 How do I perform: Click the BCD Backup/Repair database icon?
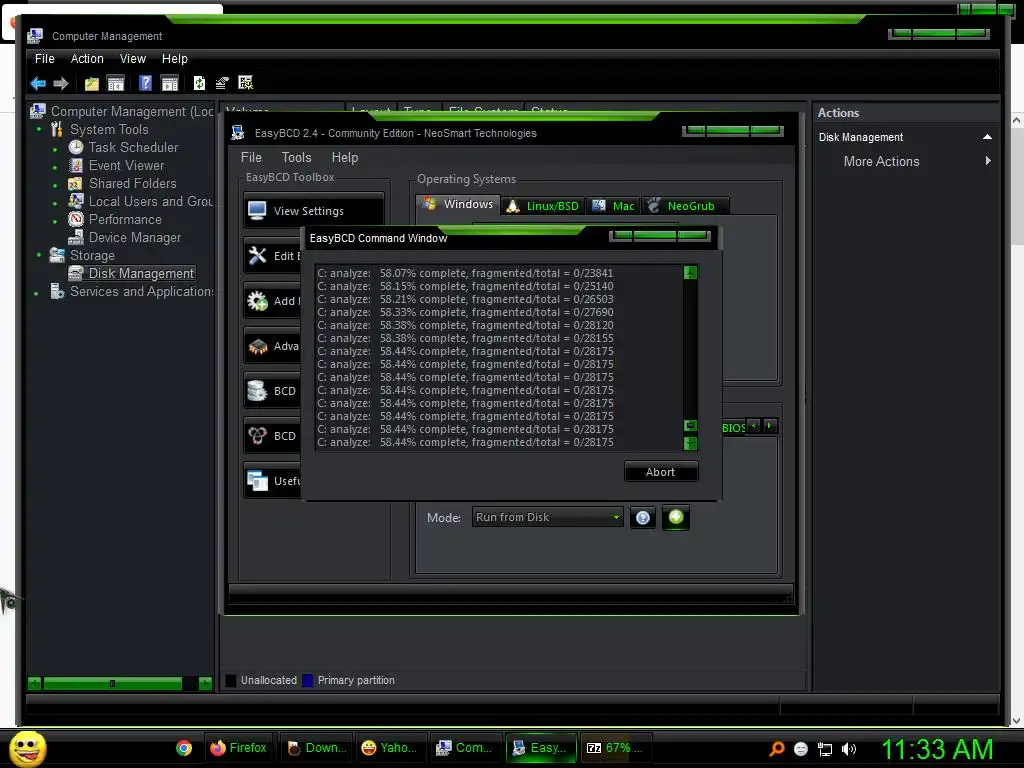[257, 391]
